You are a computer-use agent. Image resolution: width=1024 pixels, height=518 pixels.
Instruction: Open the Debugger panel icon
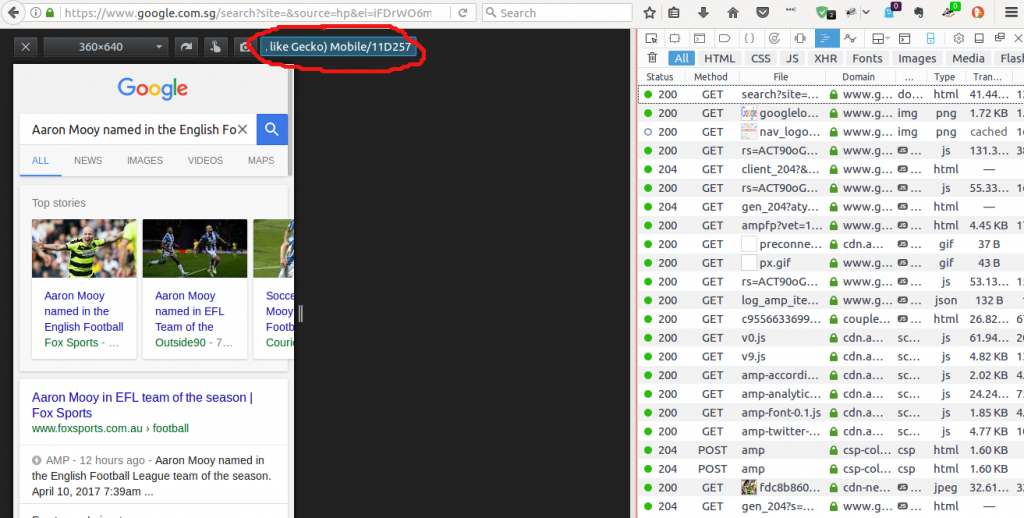724,39
